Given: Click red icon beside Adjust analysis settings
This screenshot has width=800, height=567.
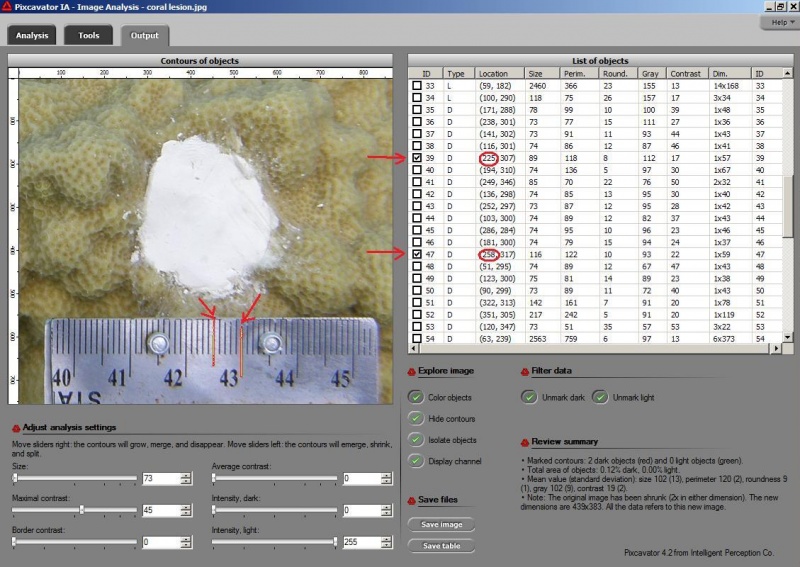Looking at the screenshot, I should point(16,428).
